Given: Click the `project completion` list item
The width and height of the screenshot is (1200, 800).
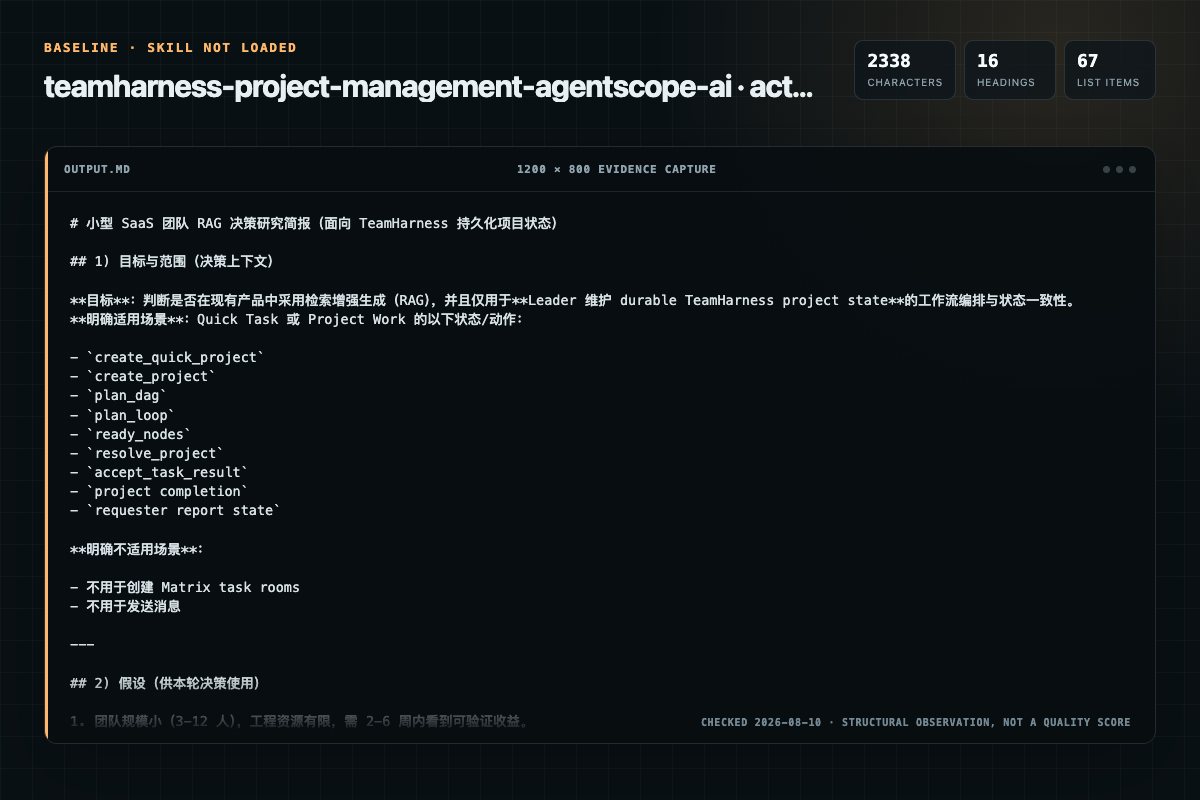Looking at the screenshot, I should click(159, 491).
